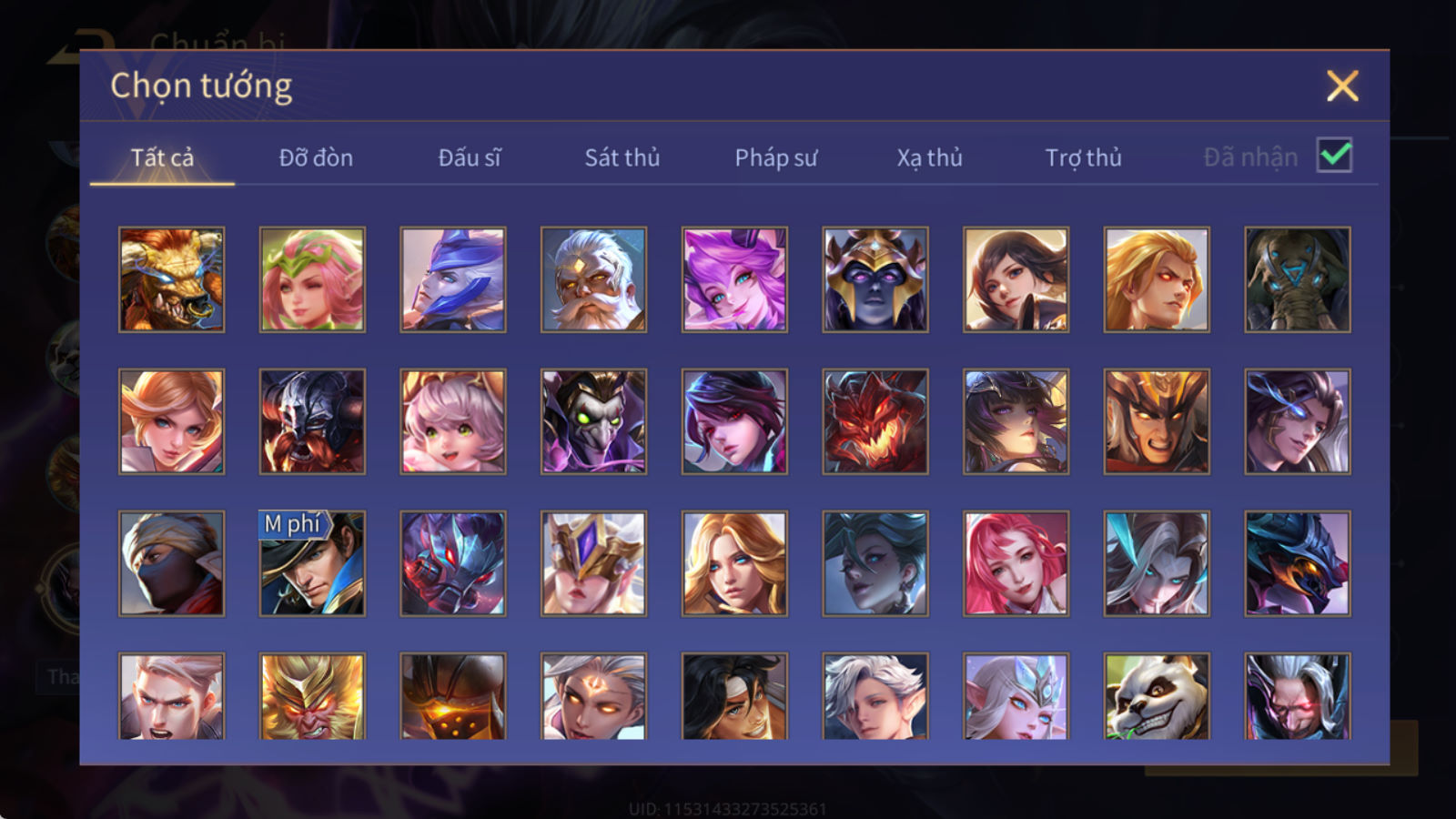Open the Đấu sĩ tab
Viewport: 1456px width, 819px height.
point(470,157)
